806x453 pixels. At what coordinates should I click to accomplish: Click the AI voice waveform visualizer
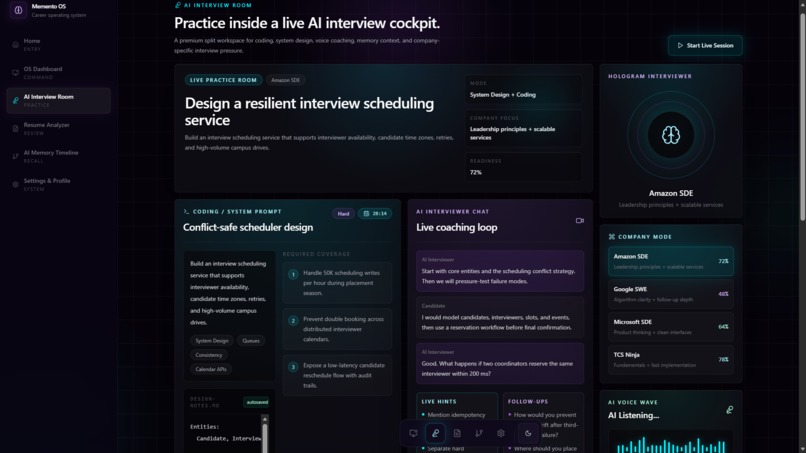pyautogui.click(x=671, y=443)
